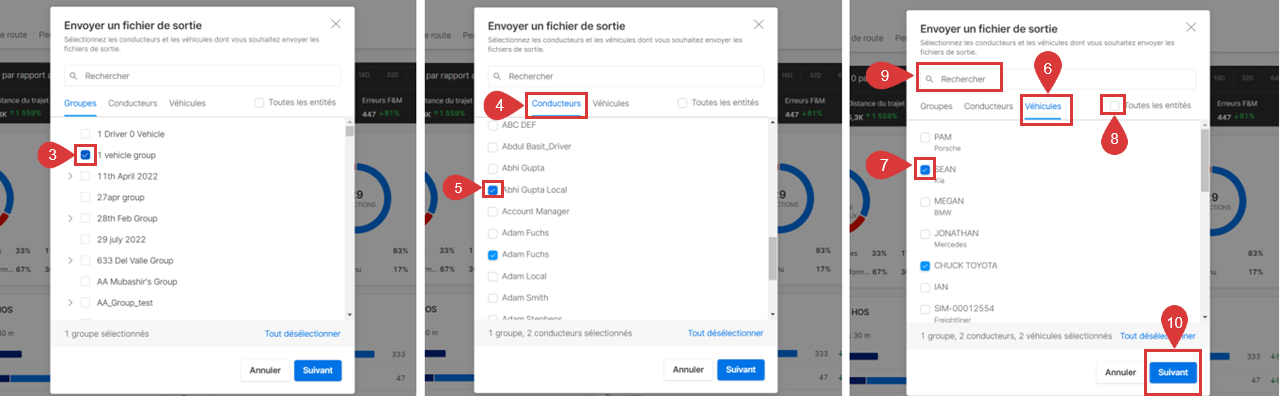Deselect the Adam Fuchs driver checkbox
This screenshot has width=1280, height=396.
493,255
